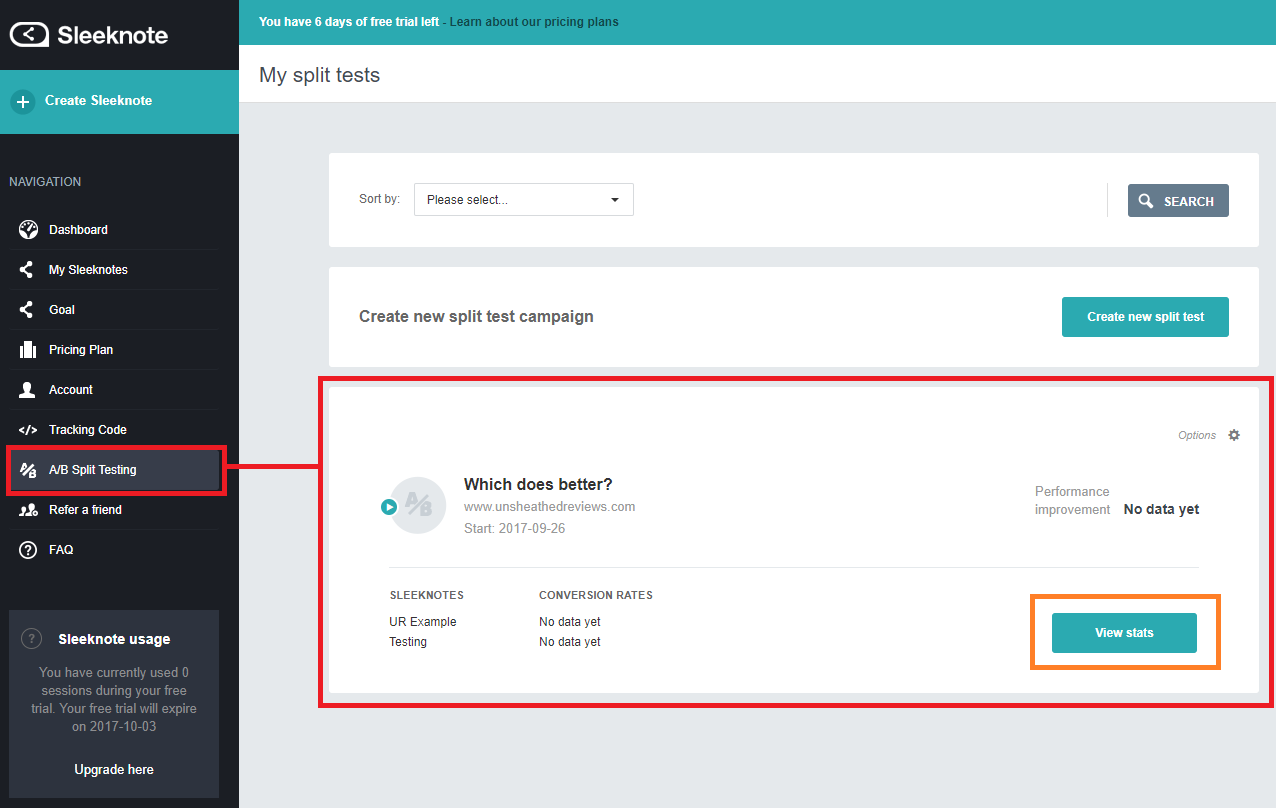Click the Goal share icon
This screenshot has width=1276, height=808.
point(27,309)
